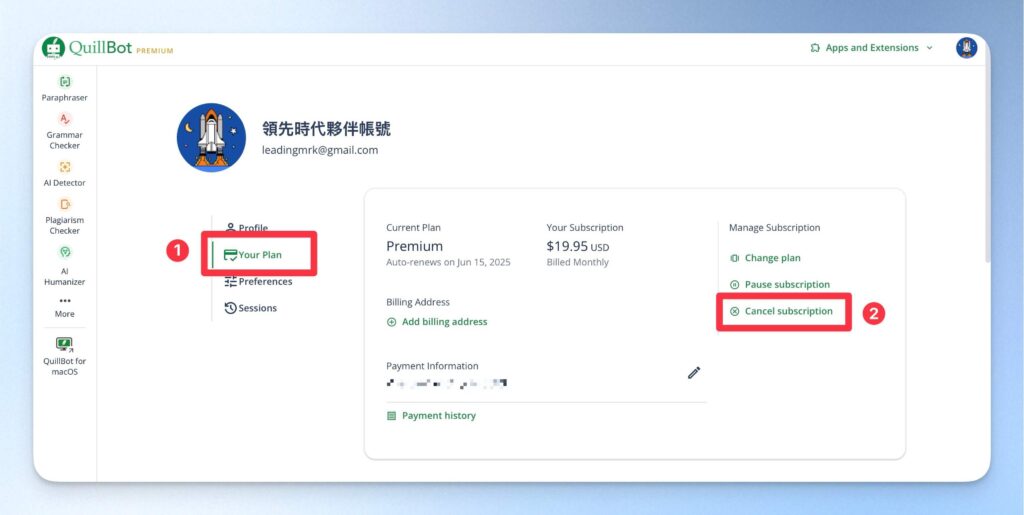Click the Payment history list icon
Viewport: 1024px width, 515px height.
(392, 416)
